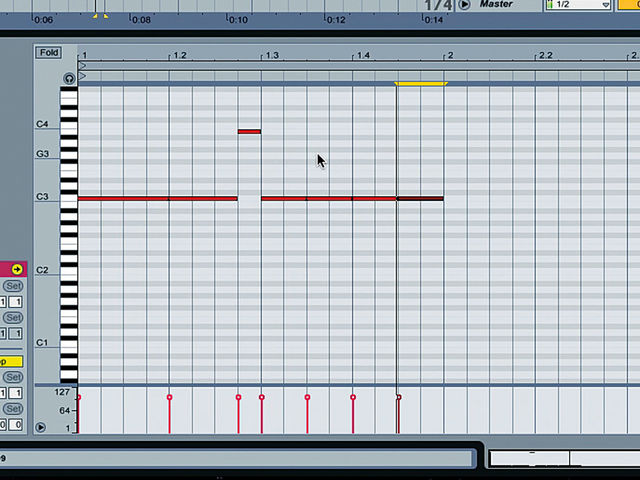Select the C3 note starting at beat 1.2
This screenshot has height=480, width=640.
pos(203,199)
